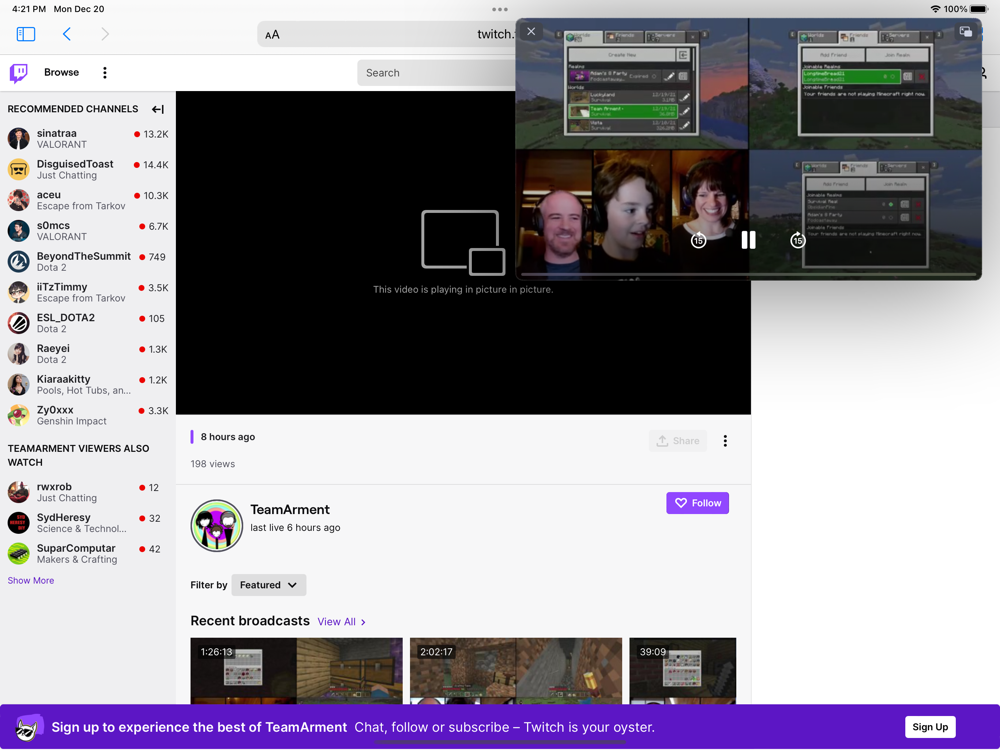Tap the Safari address bar
Viewport: 1000px width, 750px height.
(x=386, y=34)
